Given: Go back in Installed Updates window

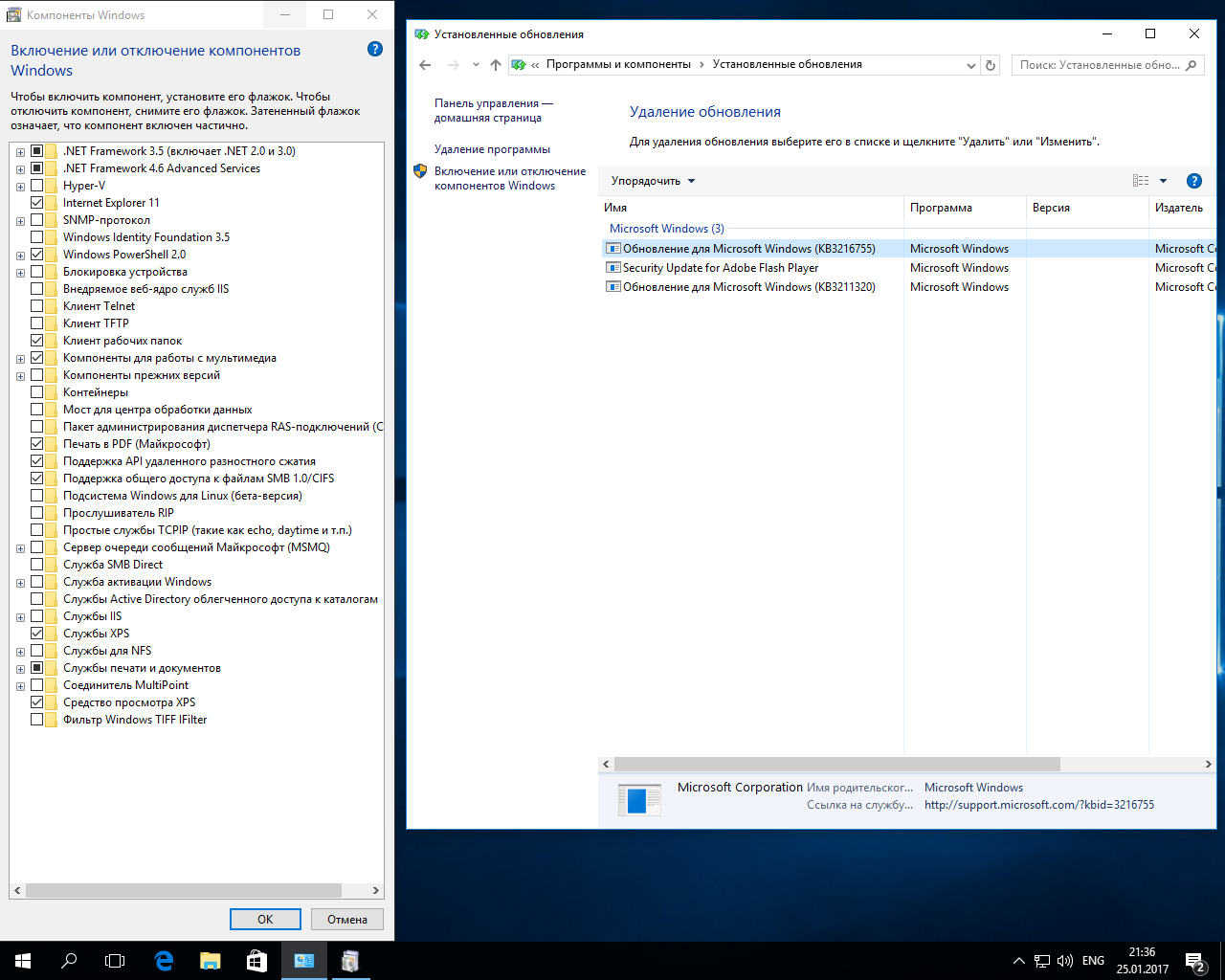Looking at the screenshot, I should [426, 65].
